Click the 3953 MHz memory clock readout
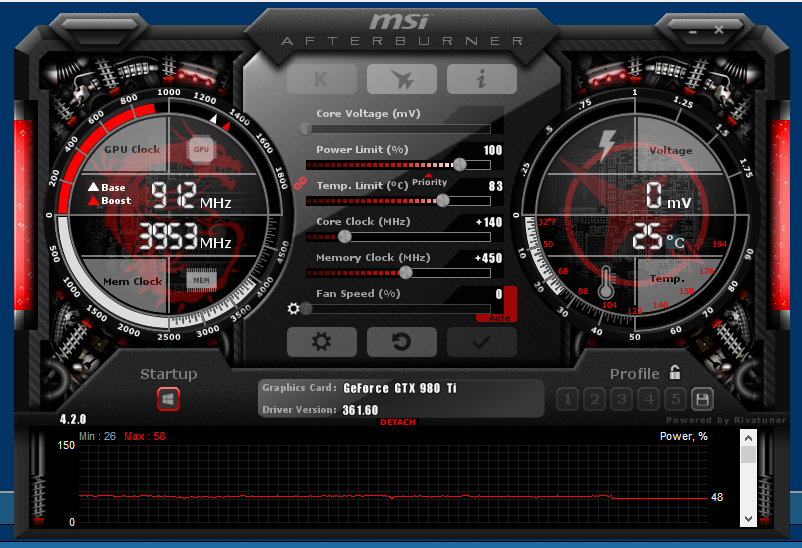 [x=185, y=236]
